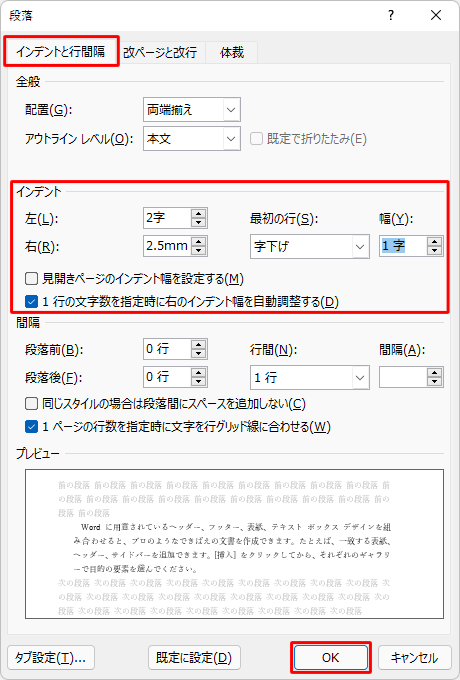Increase left indent with up arrow
The width and height of the screenshot is (460, 680).
coord(199,213)
